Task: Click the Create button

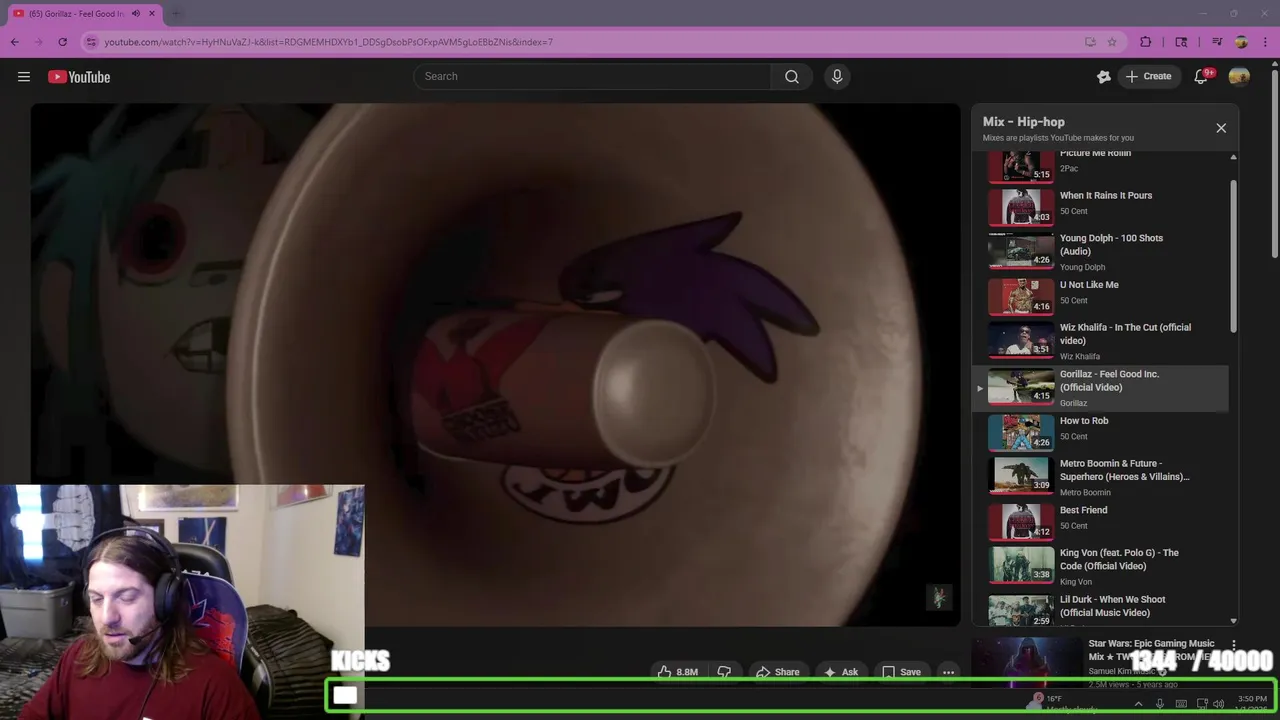Action: (1148, 77)
